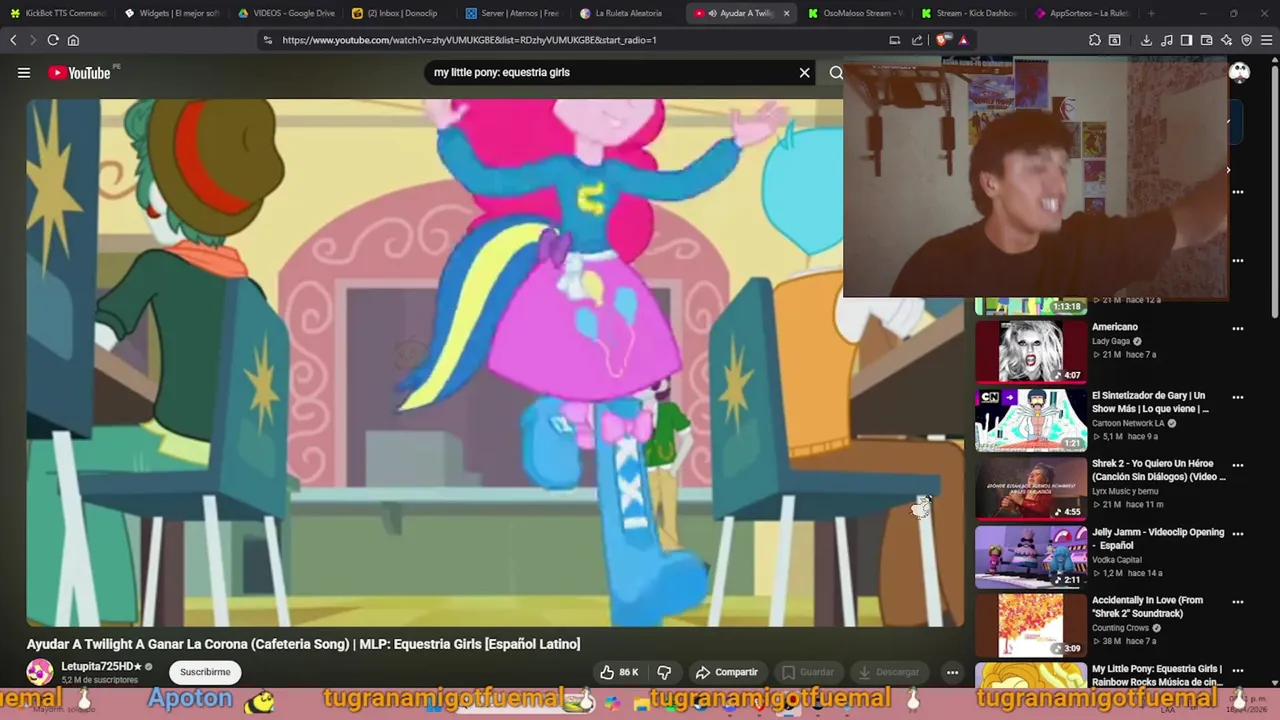Click the Guardar save button

(x=807, y=672)
